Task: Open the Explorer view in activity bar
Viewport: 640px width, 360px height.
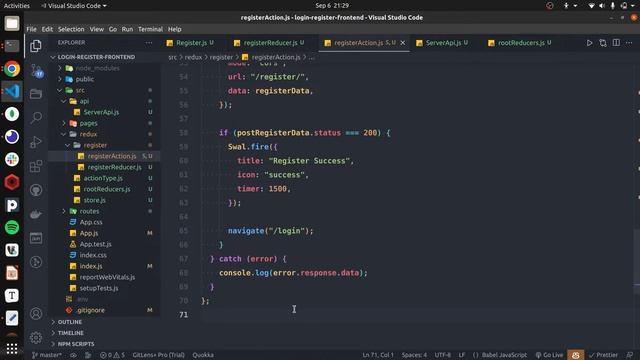Action: coord(36,46)
